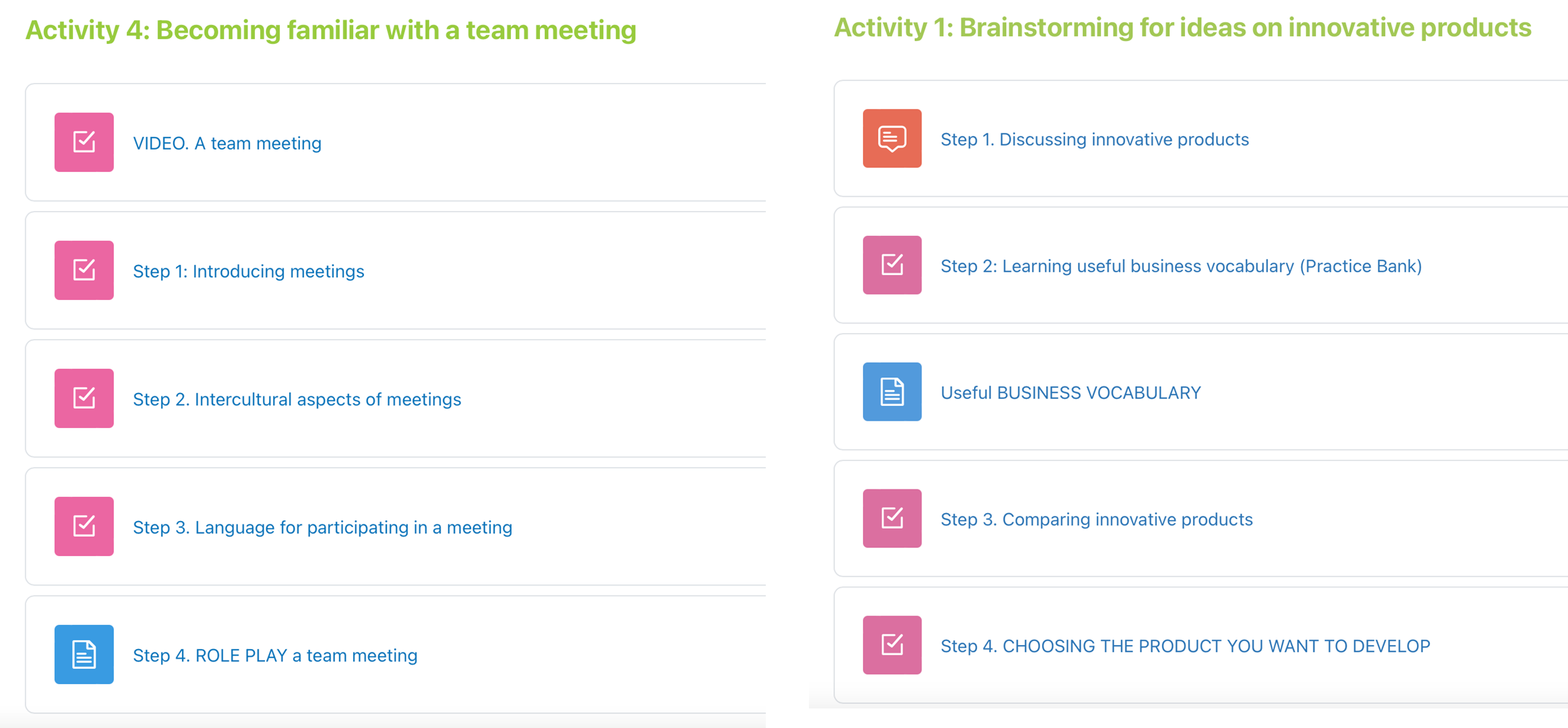
Task: Open Step 3. Language for participating in a meeting
Action: (322, 528)
